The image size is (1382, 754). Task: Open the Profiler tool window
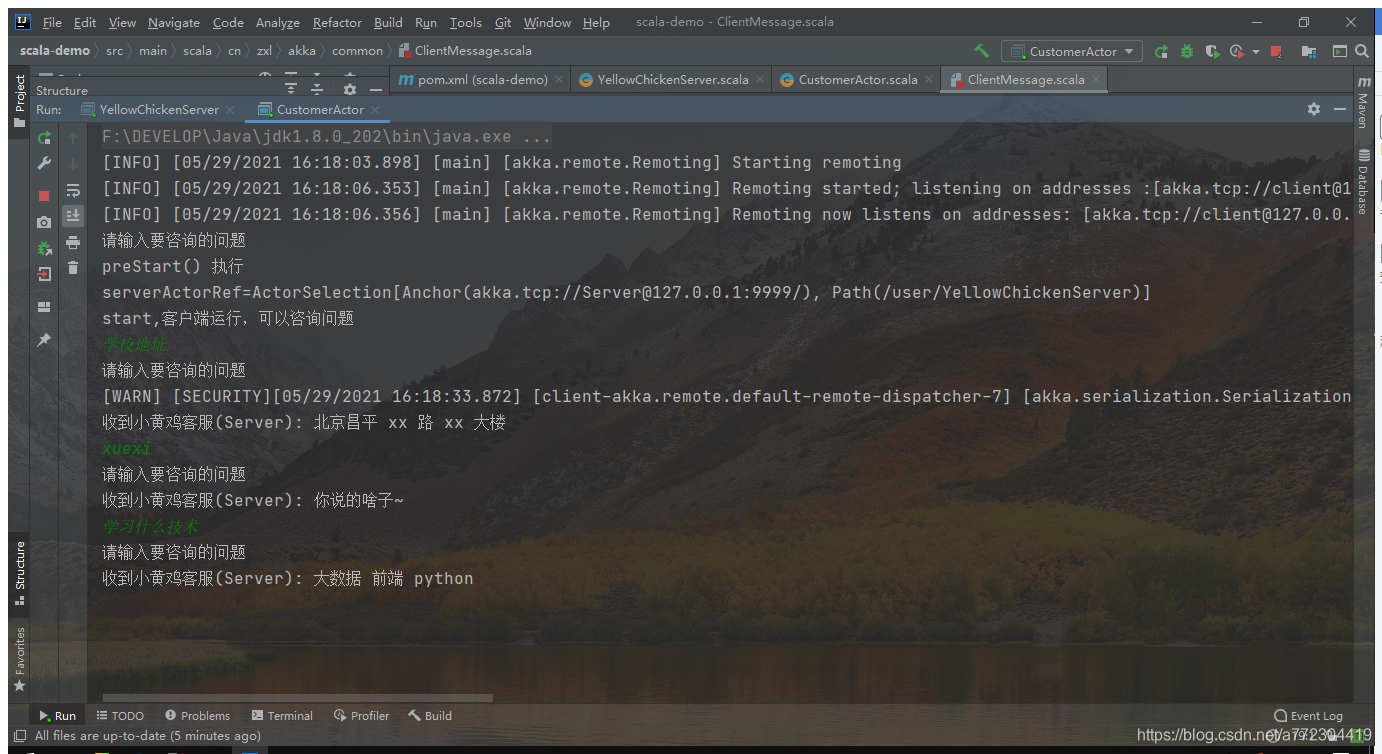point(361,715)
